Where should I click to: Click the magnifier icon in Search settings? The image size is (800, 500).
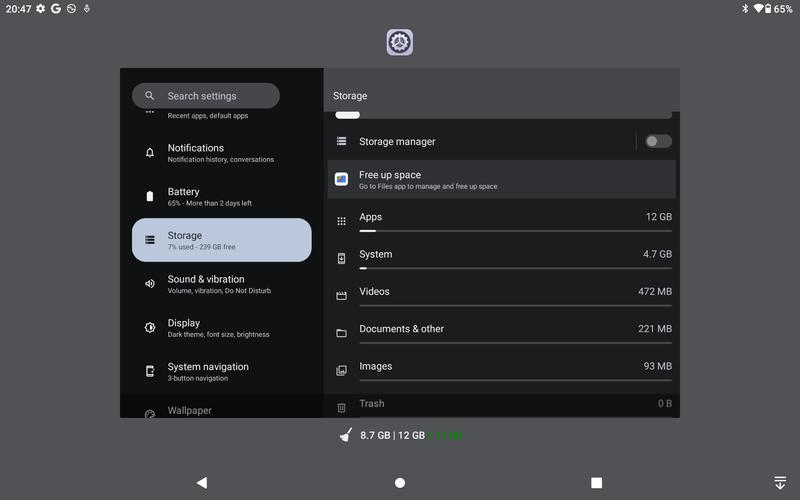pos(149,95)
